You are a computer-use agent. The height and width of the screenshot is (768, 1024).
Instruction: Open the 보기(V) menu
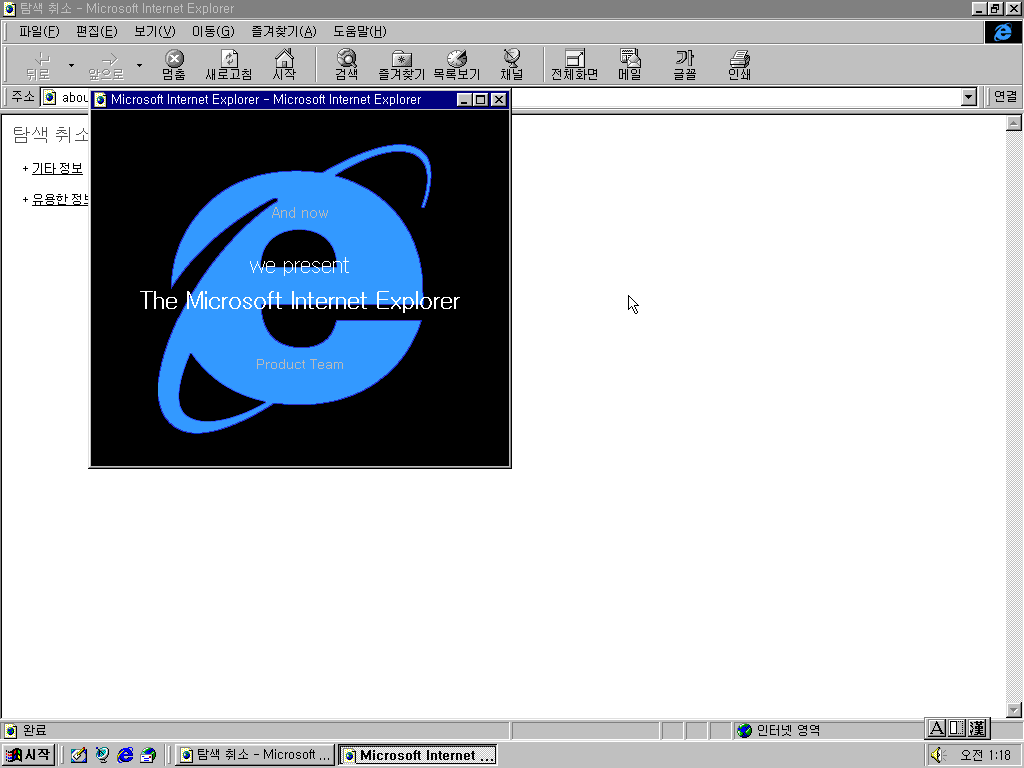pyautogui.click(x=155, y=31)
